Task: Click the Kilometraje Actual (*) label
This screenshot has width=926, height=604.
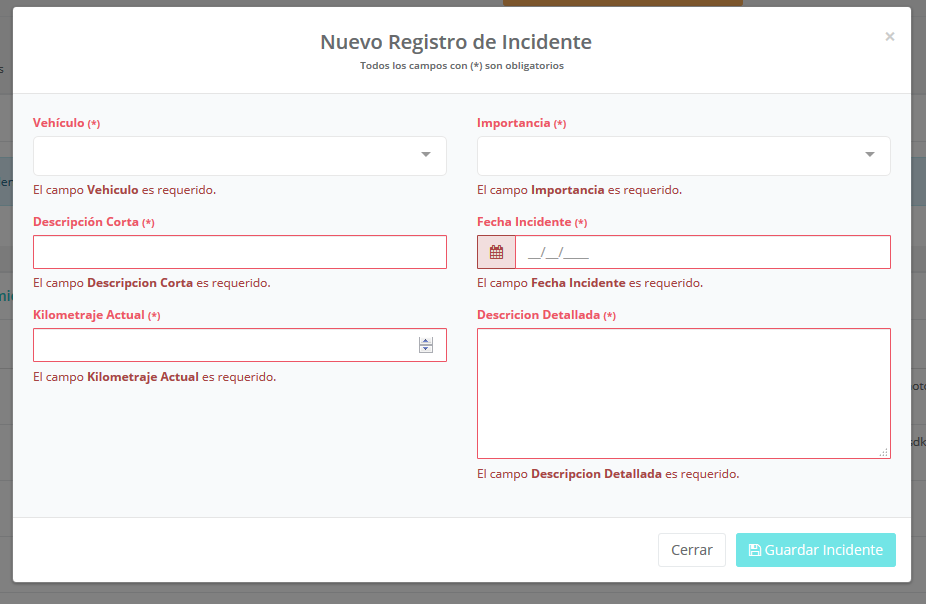Action: pyautogui.click(x=96, y=315)
